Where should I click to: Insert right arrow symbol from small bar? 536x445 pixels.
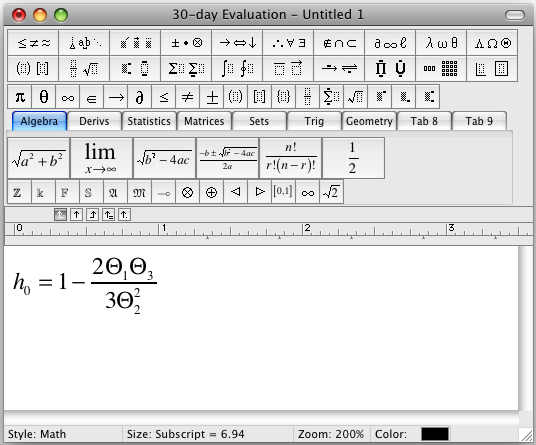pyautogui.click(x=116, y=97)
